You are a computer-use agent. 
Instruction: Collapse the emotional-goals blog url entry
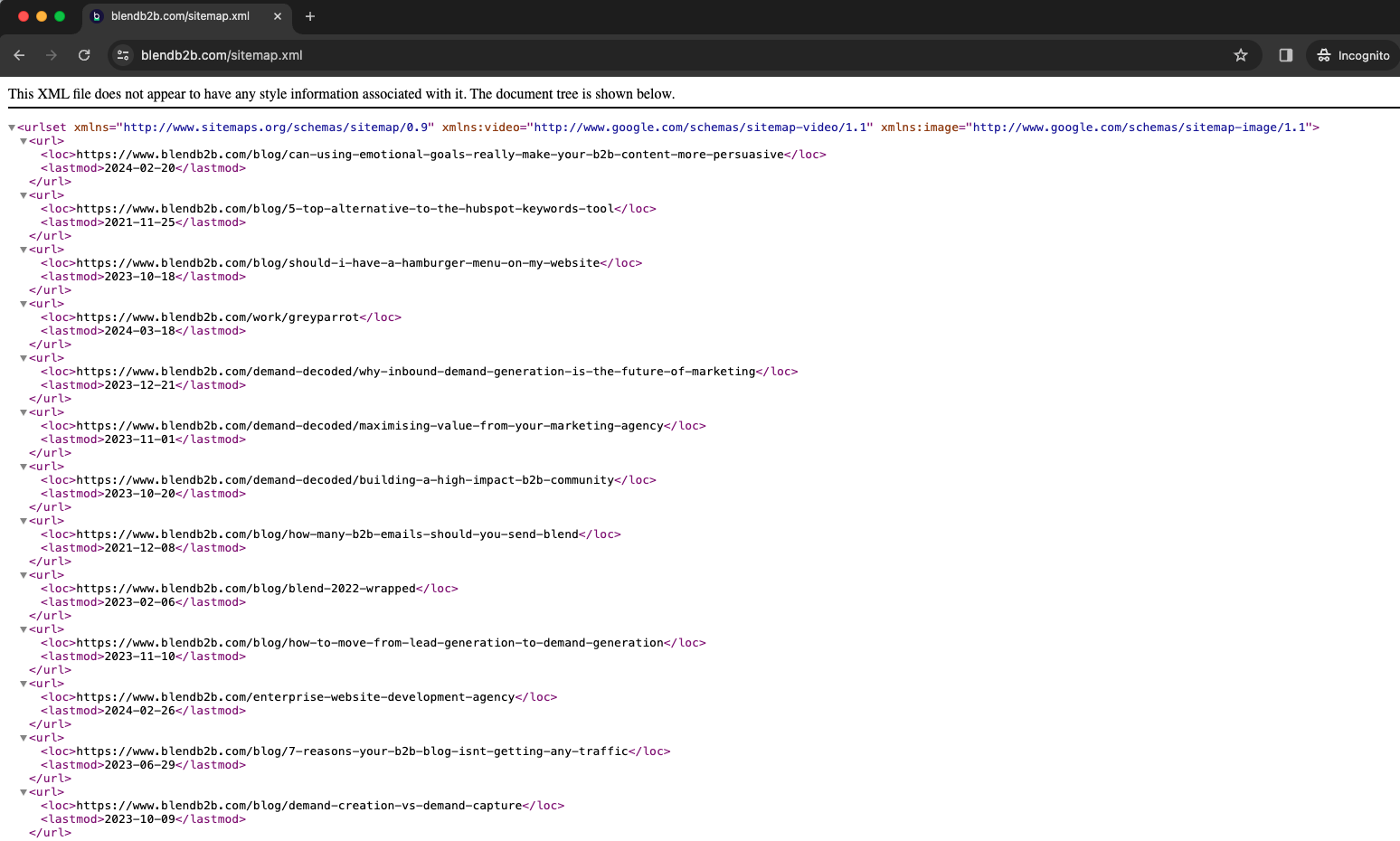click(x=23, y=140)
